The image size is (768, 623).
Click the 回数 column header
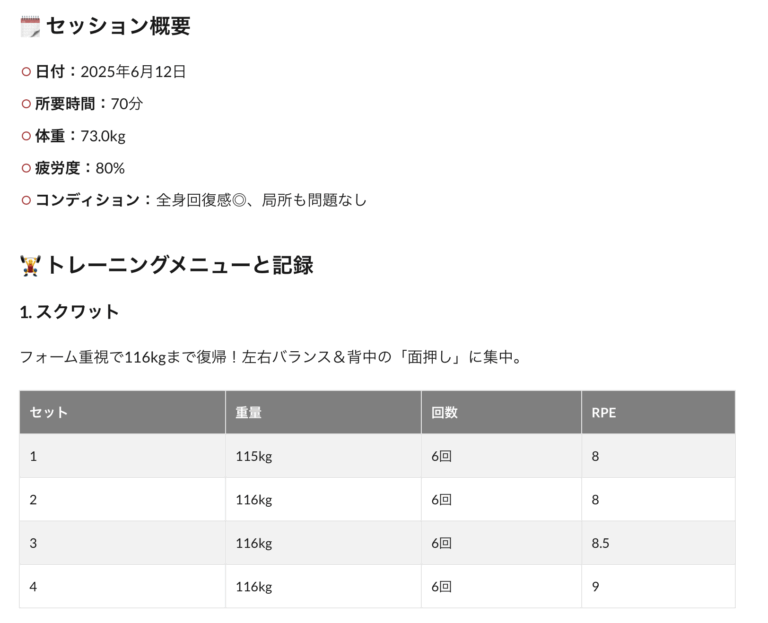[501, 412]
